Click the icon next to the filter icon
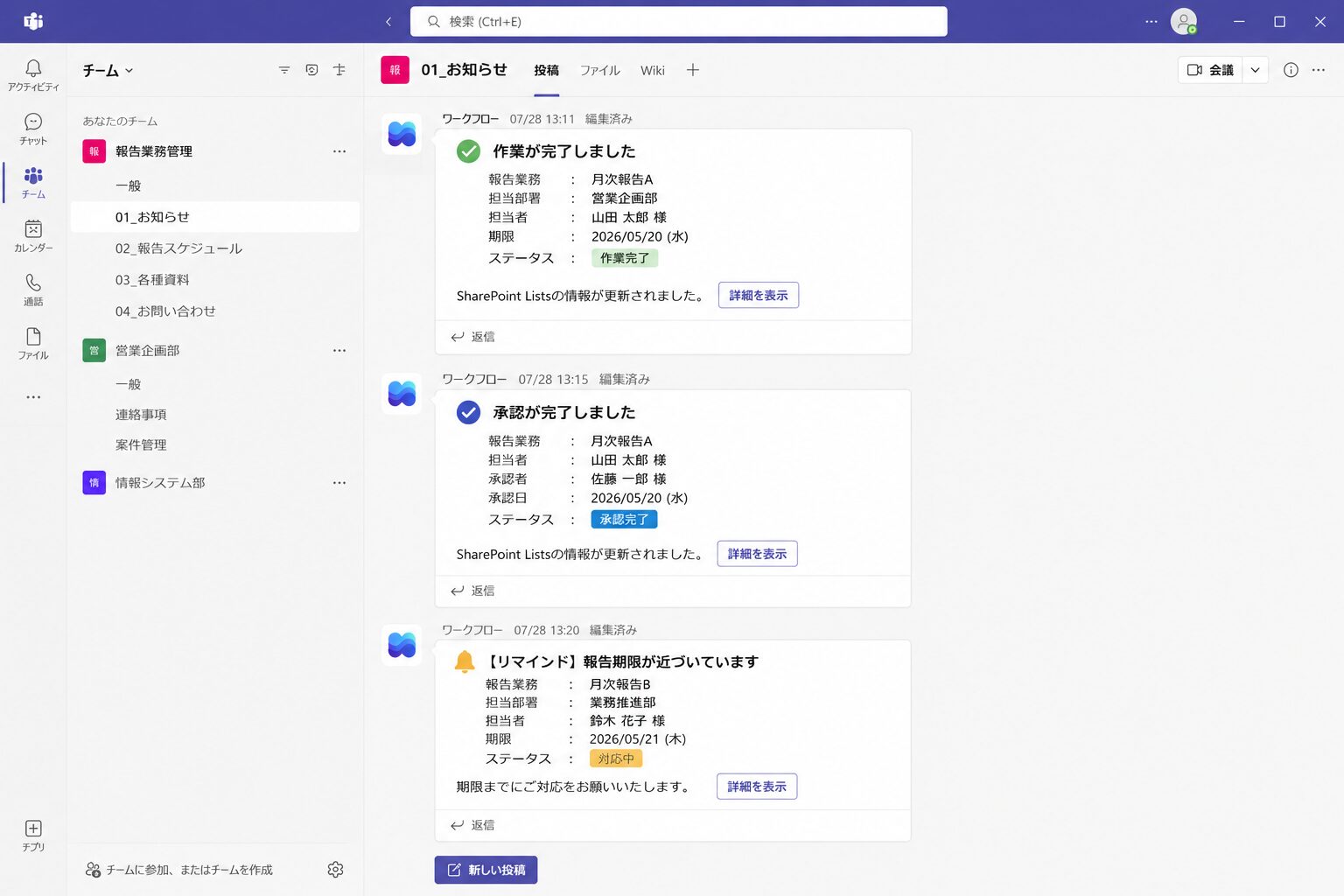Image resolution: width=1344 pixels, height=896 pixels. [311, 70]
